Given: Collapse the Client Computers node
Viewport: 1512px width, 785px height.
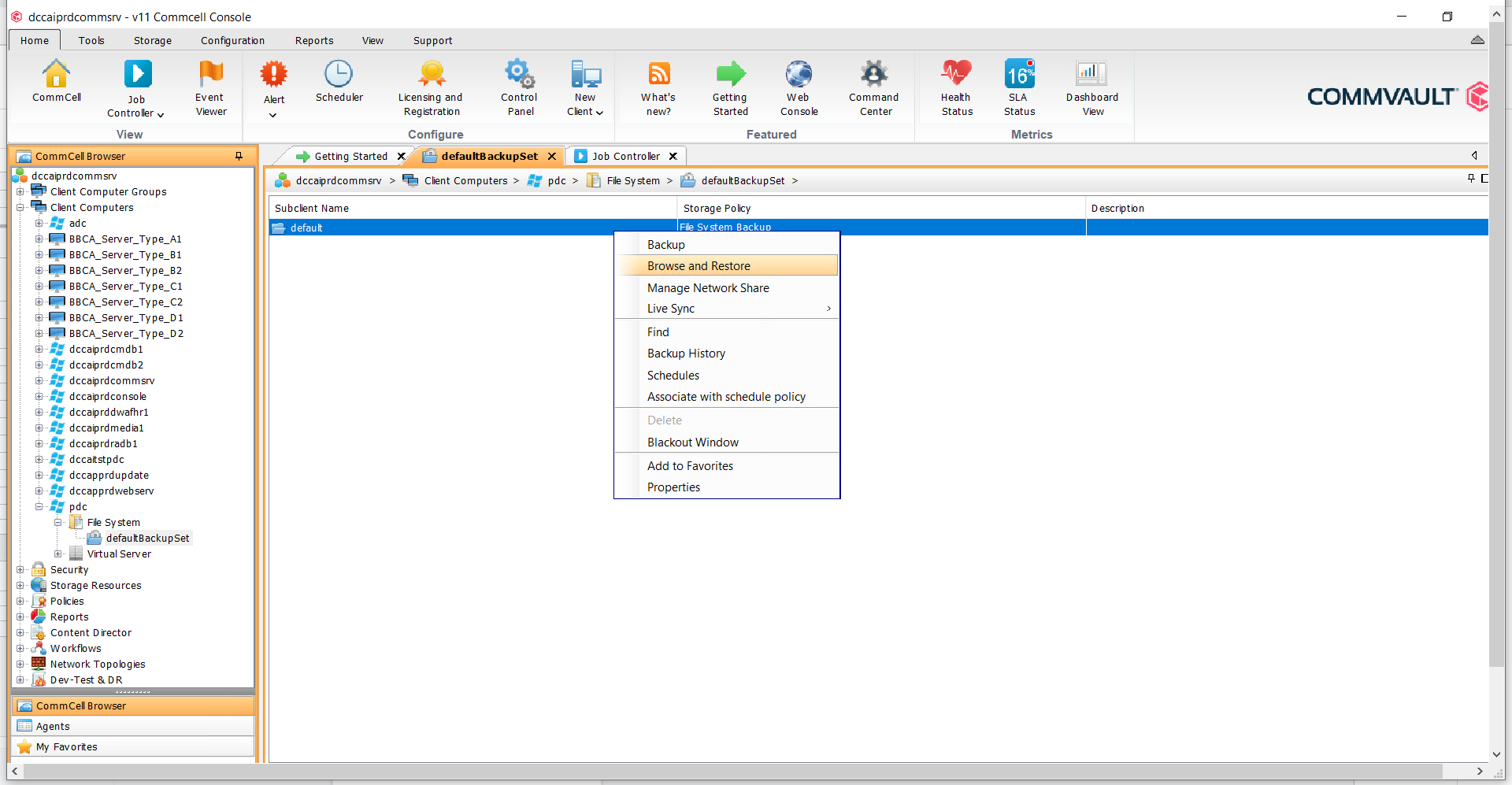Looking at the screenshot, I should pos(20,207).
